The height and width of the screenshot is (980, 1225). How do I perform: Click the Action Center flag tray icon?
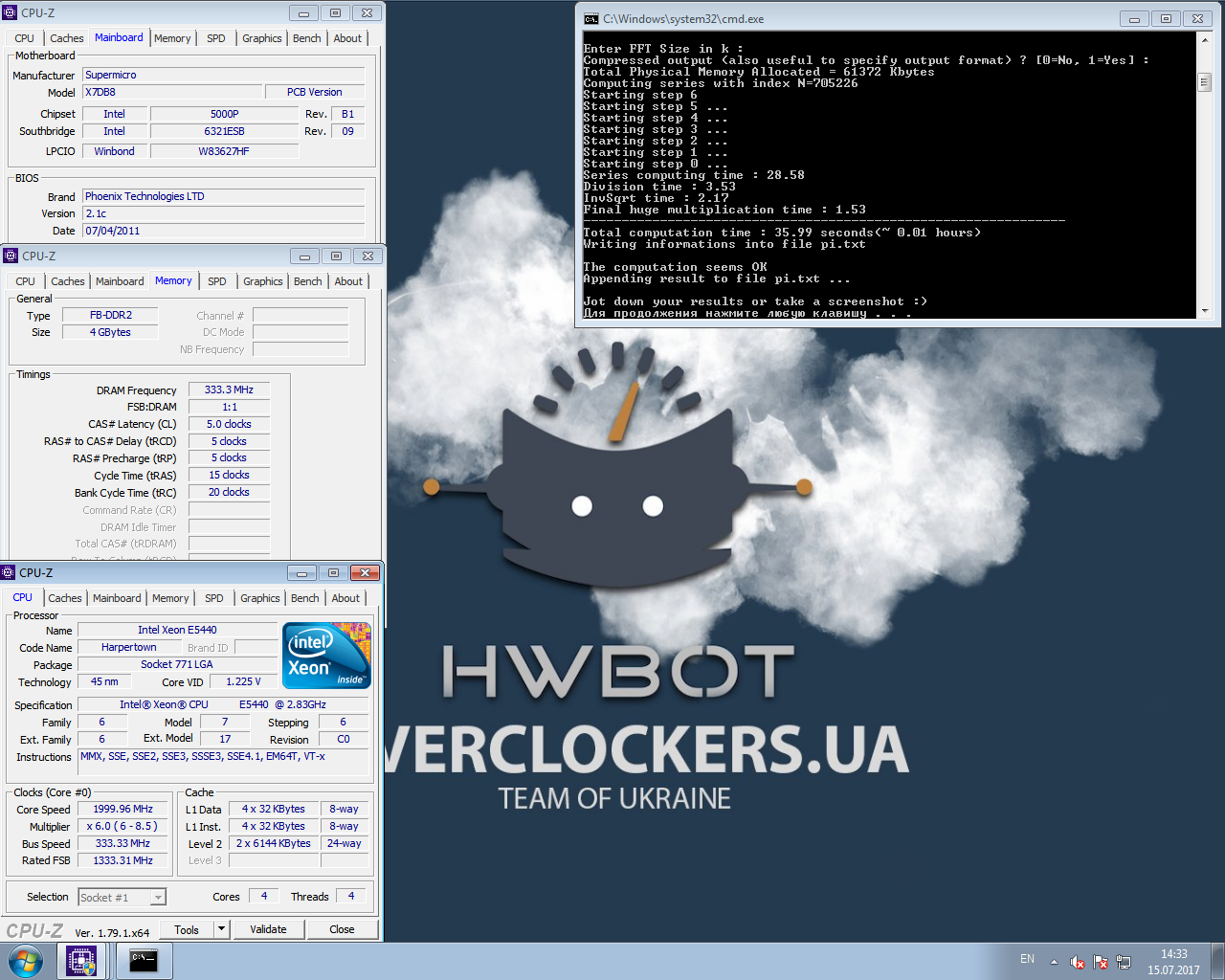tap(1101, 962)
